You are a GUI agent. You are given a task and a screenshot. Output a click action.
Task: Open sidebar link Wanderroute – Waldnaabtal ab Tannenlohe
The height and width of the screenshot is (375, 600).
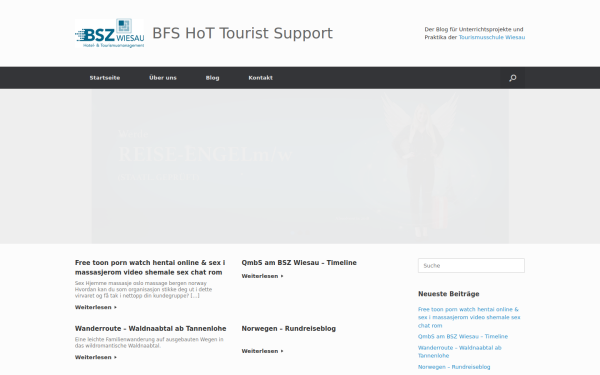coord(460,352)
